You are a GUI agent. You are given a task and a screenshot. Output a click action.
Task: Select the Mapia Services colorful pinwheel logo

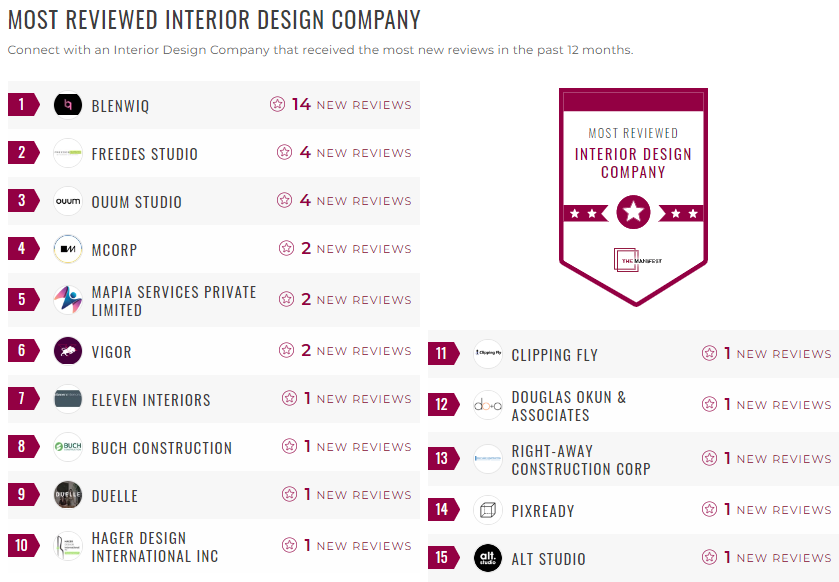pos(68,299)
